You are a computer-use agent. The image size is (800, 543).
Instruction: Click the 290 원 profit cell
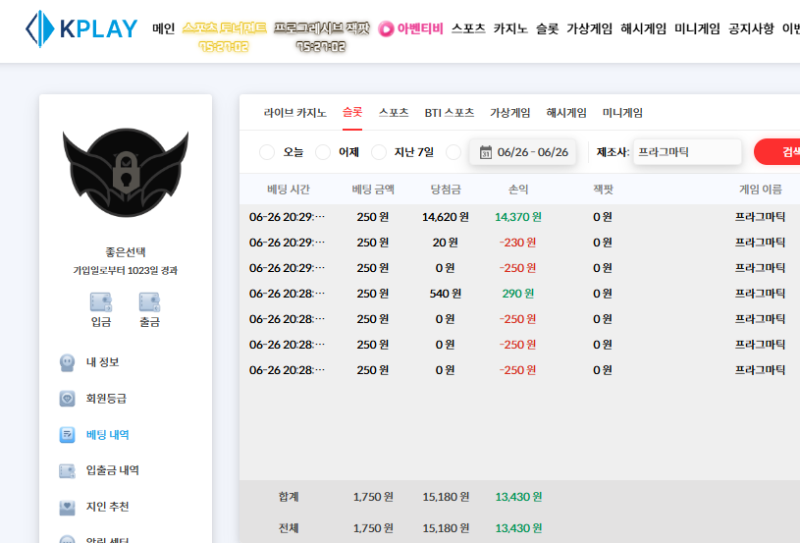pos(518,294)
